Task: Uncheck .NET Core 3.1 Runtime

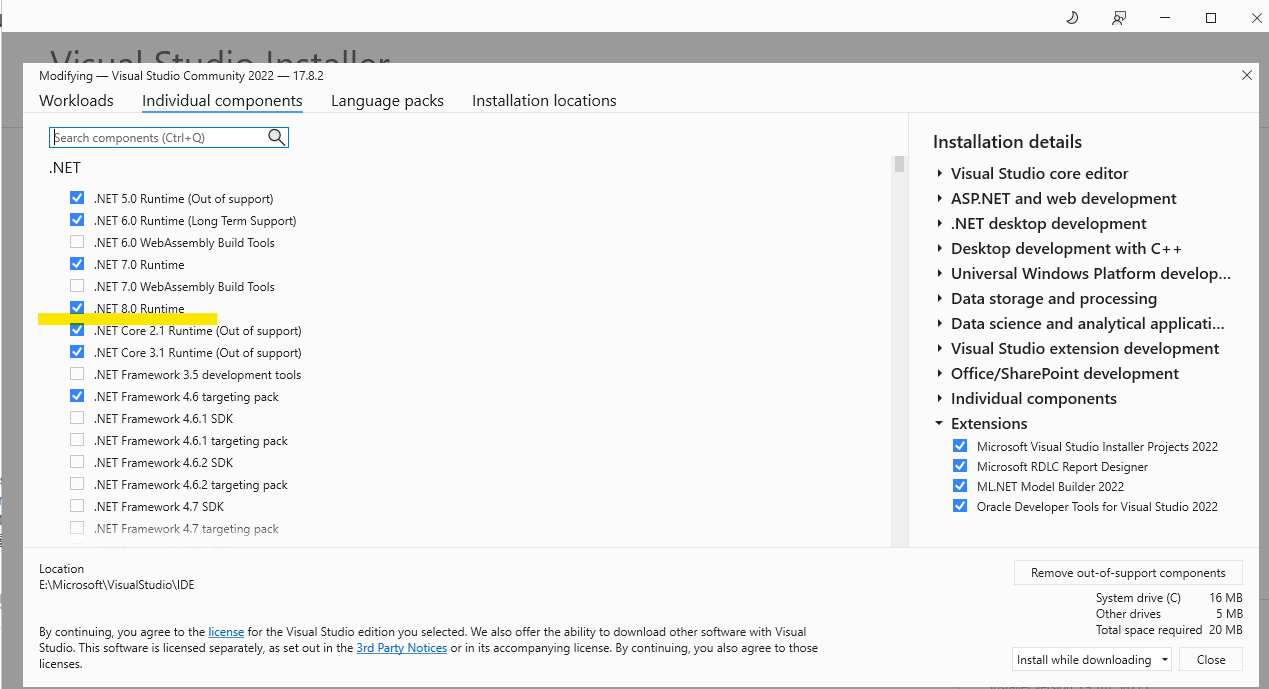Action: (x=77, y=352)
